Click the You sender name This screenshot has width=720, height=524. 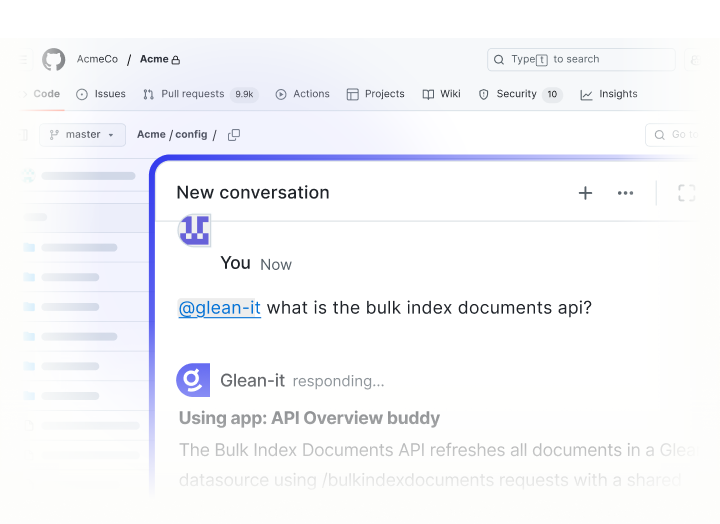(236, 263)
